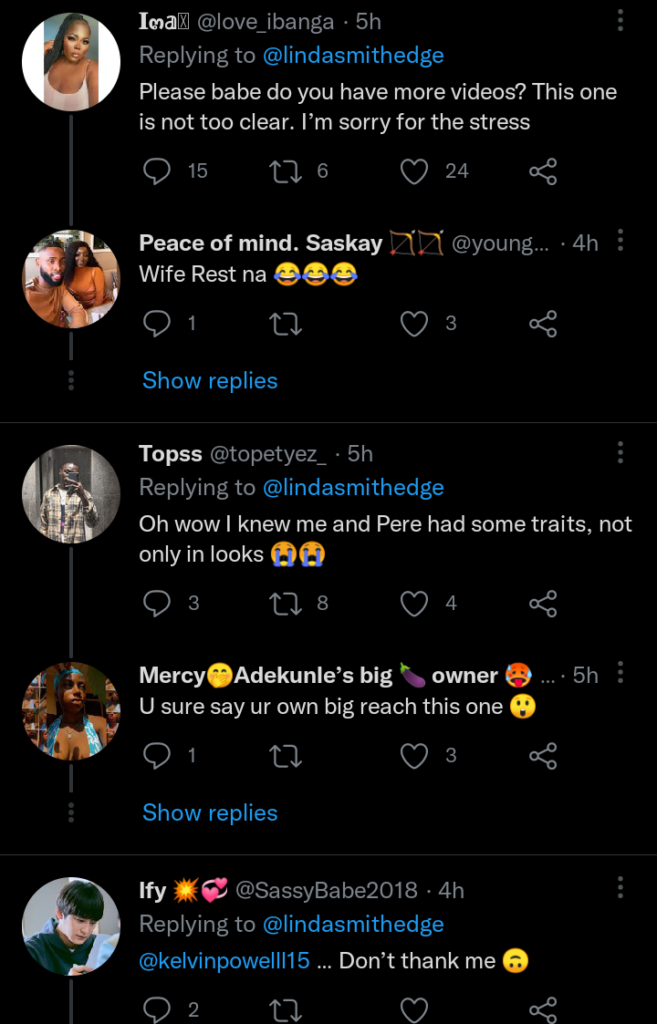Like the 'Wife Rest na' reply
This screenshot has width=657, height=1024.
coord(414,322)
